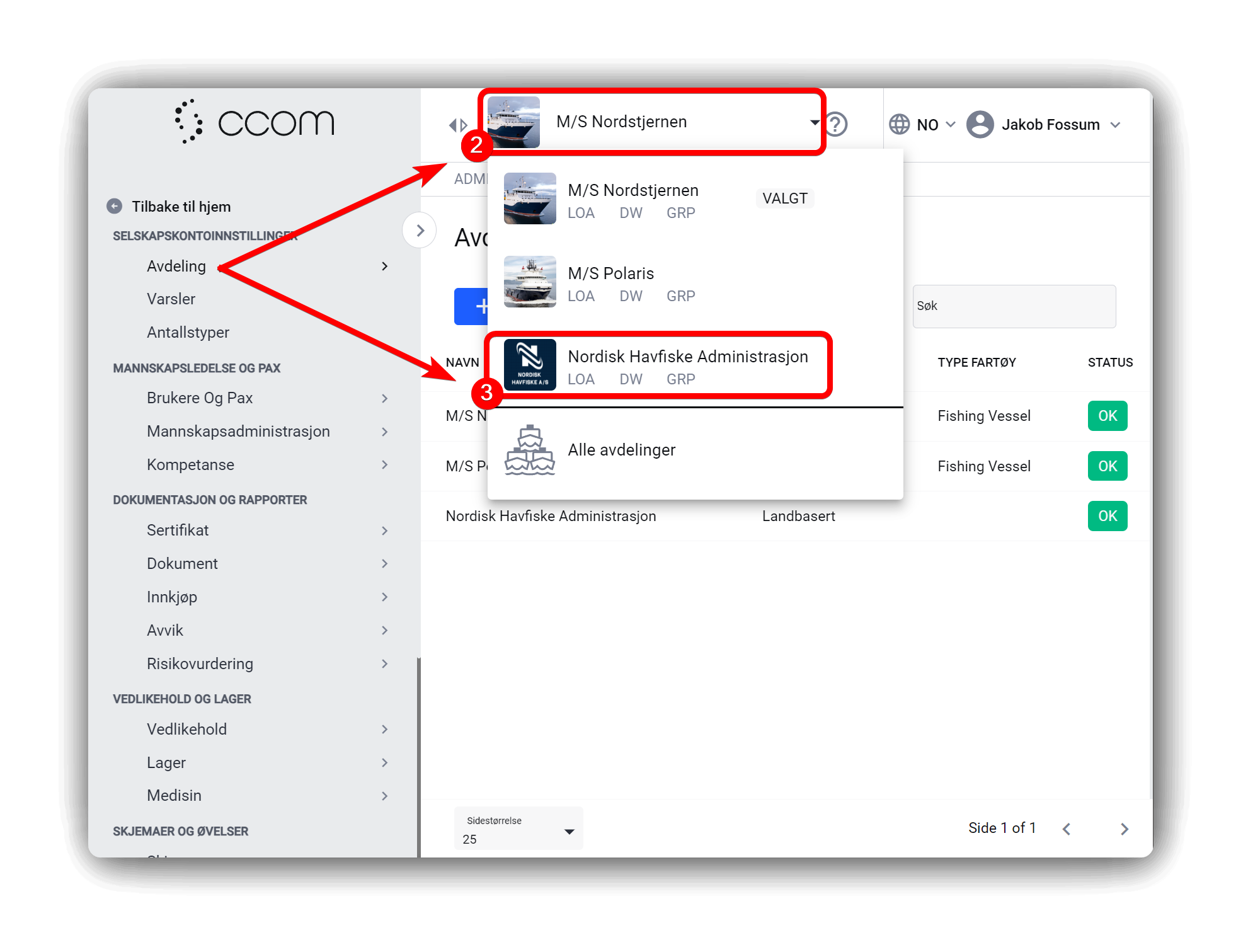1248x952 pixels.
Task: Click the SKJEMAER OG ØVELSER heading
Action: pos(180,831)
